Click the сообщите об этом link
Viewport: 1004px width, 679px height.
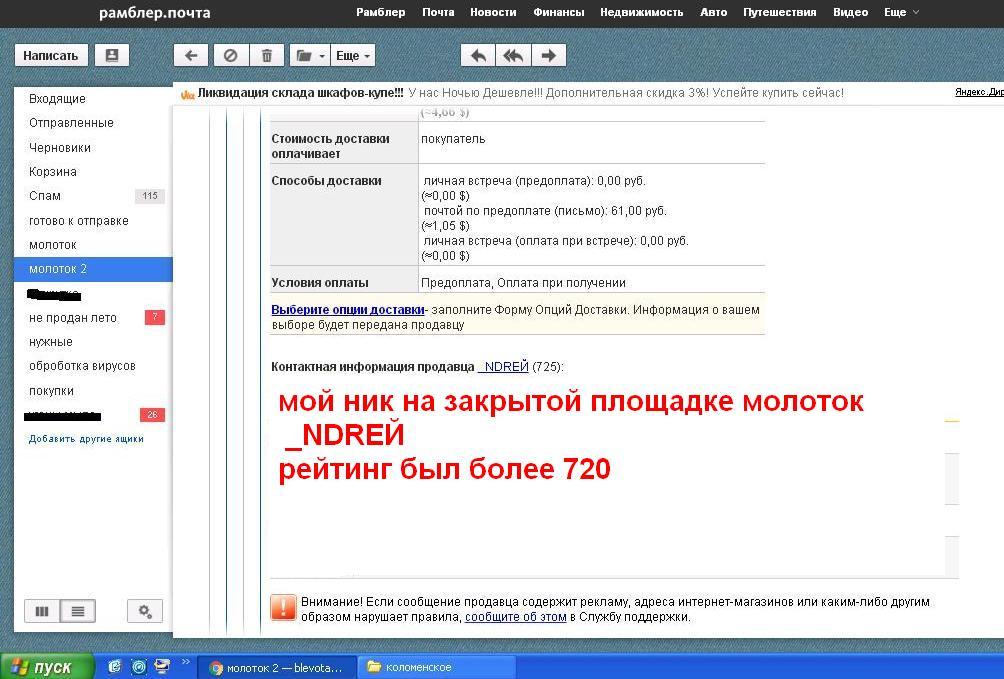515,617
